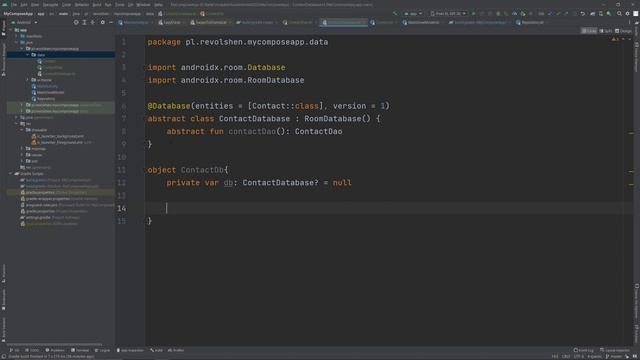
Task: Switch editor to Design view
Action: tap(623, 31)
